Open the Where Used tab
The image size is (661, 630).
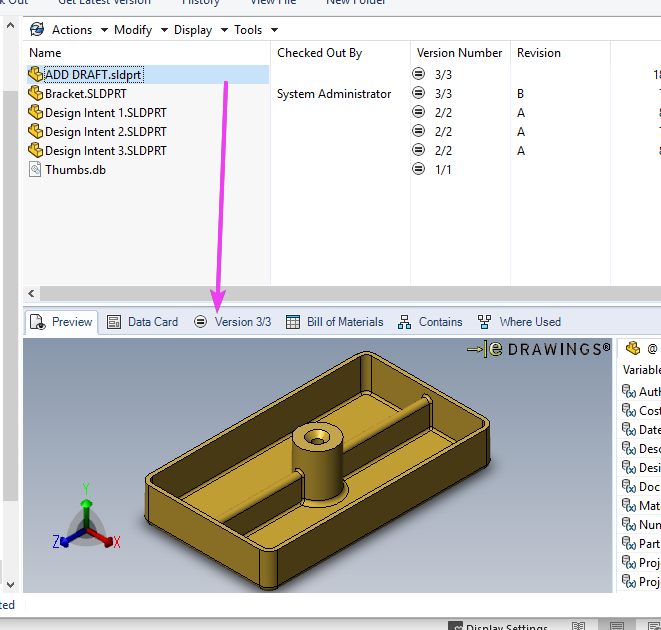(519, 322)
